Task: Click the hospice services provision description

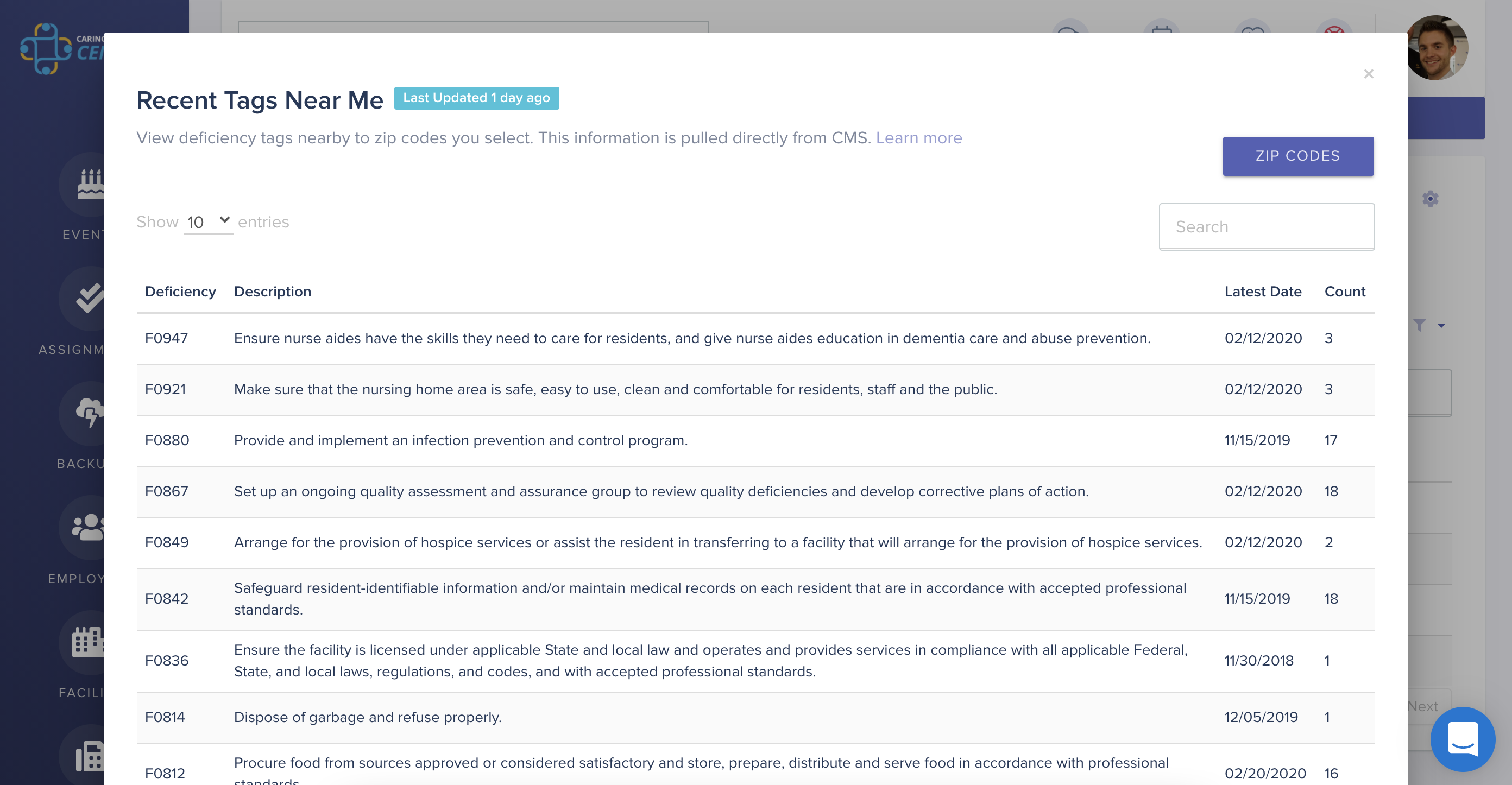Action: coord(718,543)
